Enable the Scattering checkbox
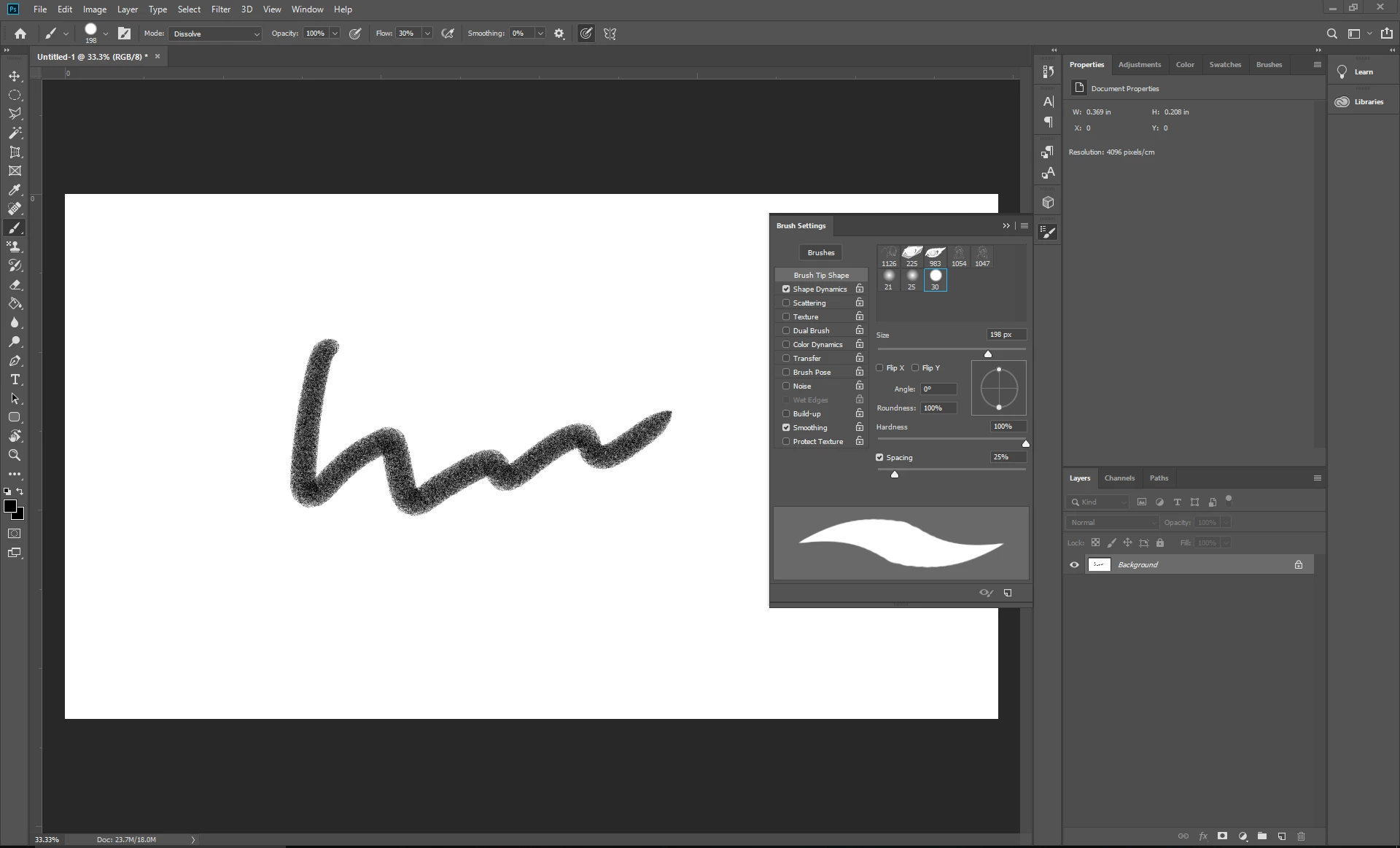 coord(786,303)
